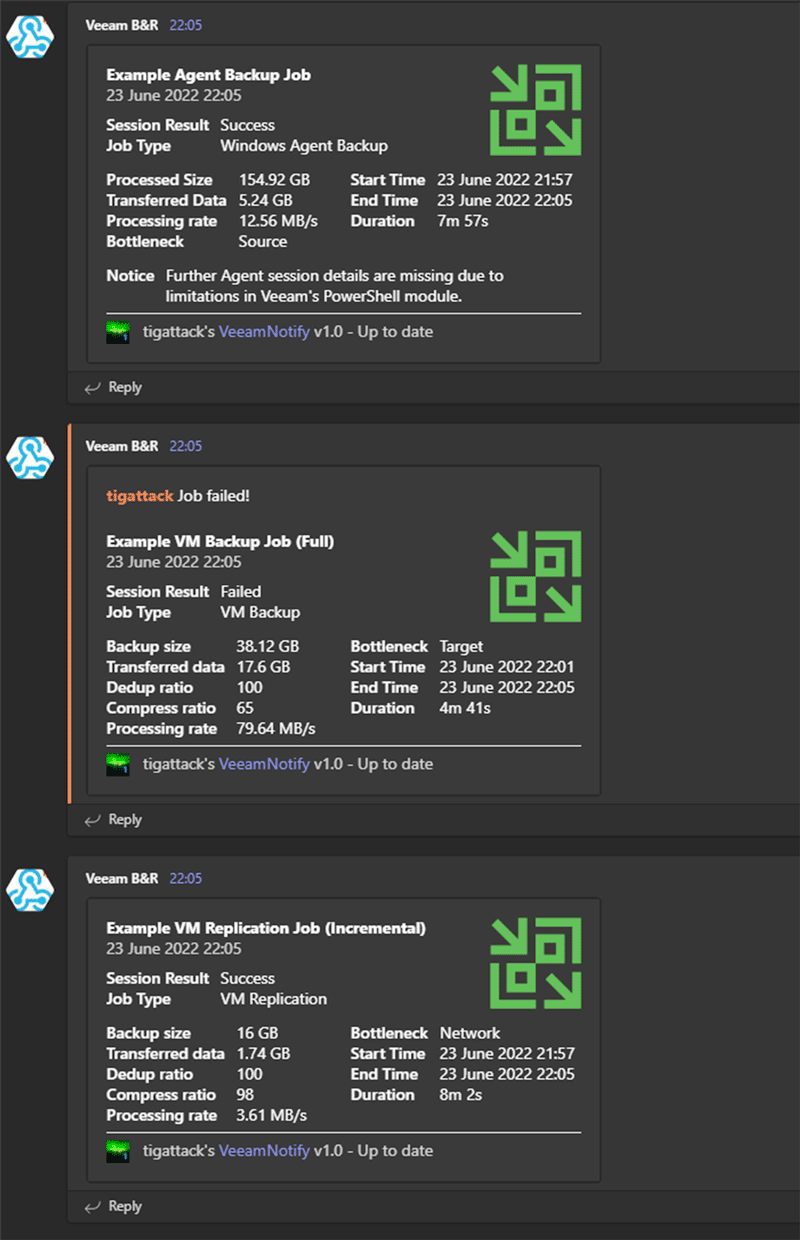800x1240 pixels.
Task: Click the 'Target' bottleneck value
Action: point(461,647)
